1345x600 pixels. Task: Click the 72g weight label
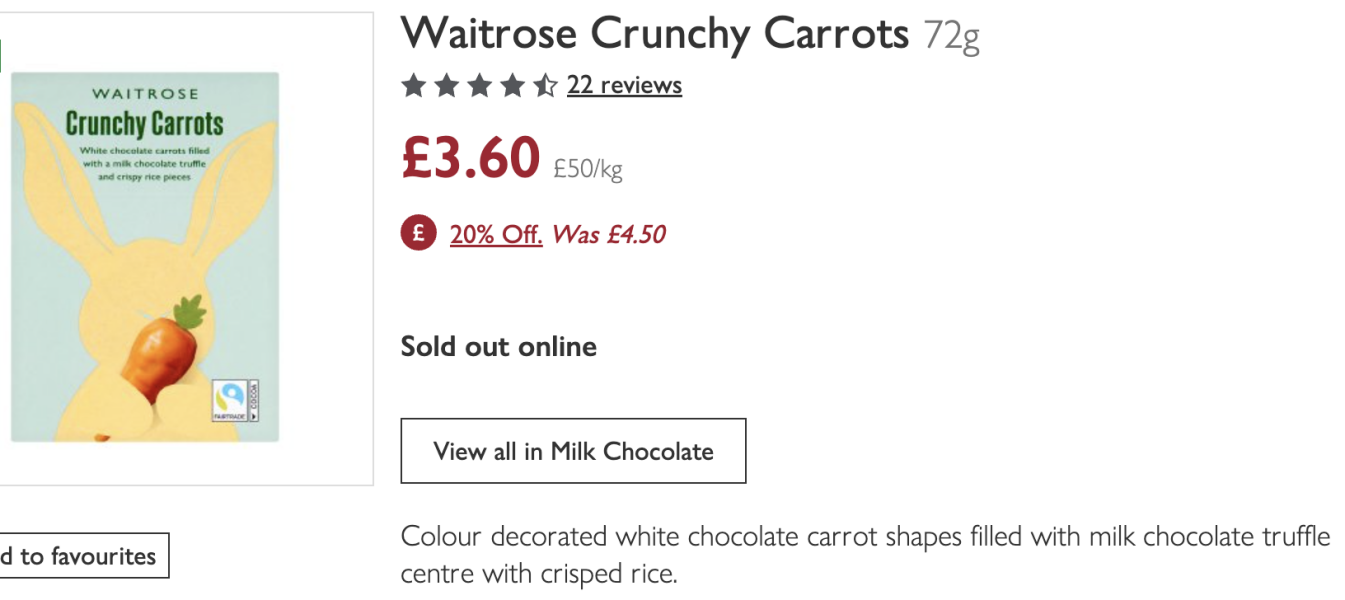pyautogui.click(x=951, y=37)
